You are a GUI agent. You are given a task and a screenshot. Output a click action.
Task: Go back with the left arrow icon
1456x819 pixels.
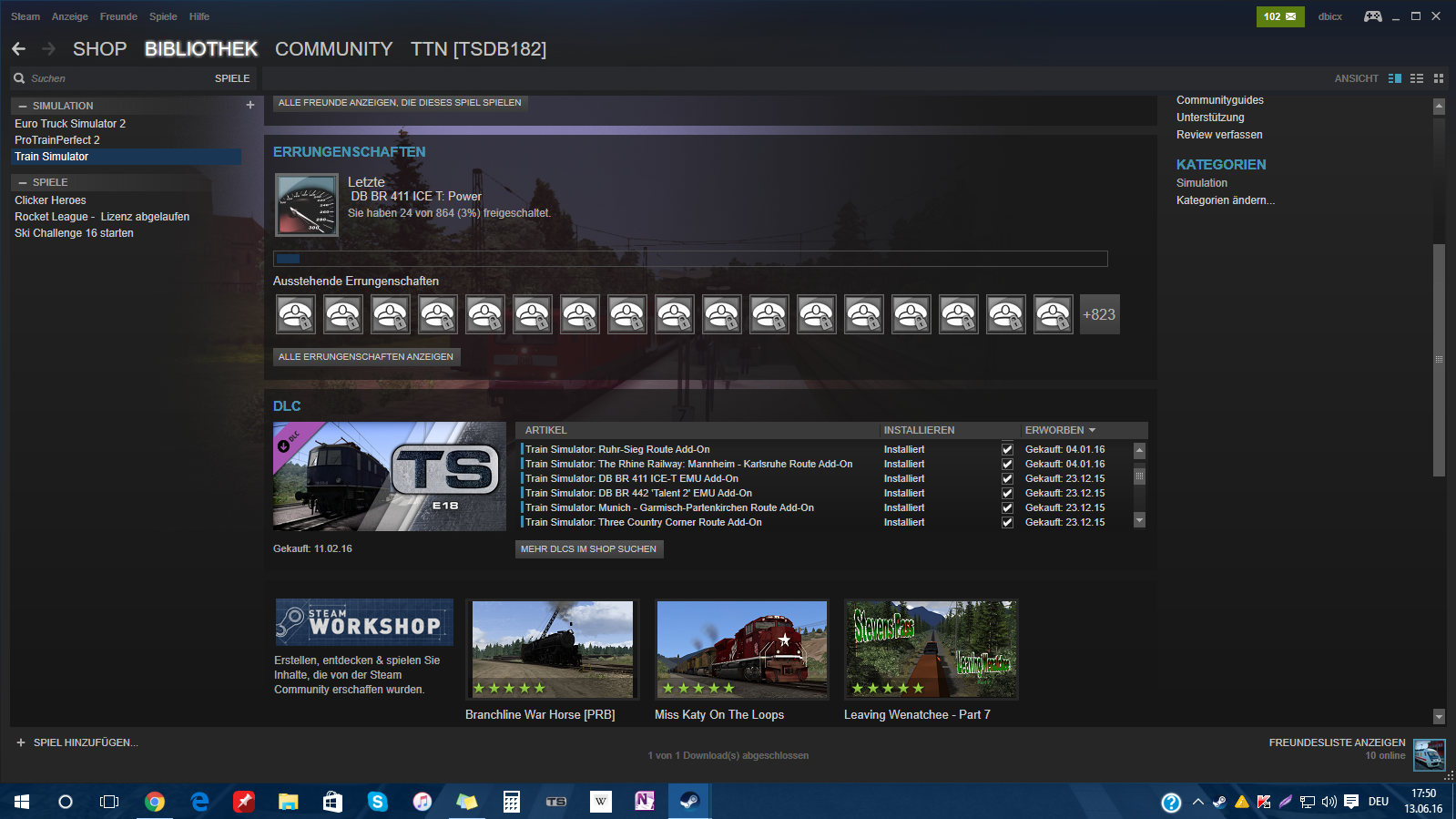coord(18,49)
